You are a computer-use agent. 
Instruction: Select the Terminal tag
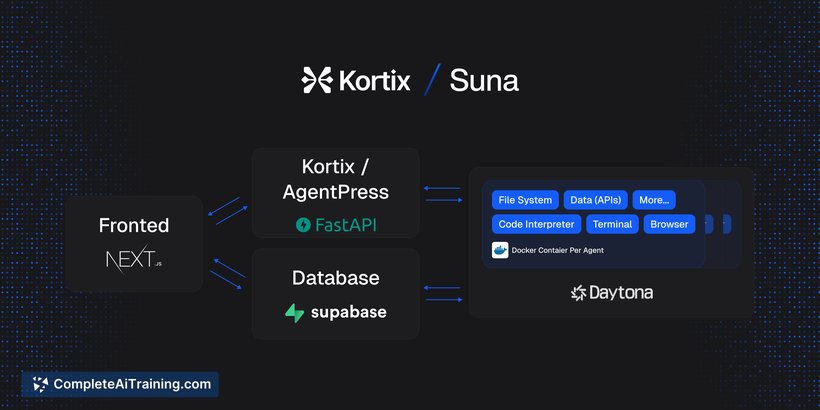click(x=612, y=224)
